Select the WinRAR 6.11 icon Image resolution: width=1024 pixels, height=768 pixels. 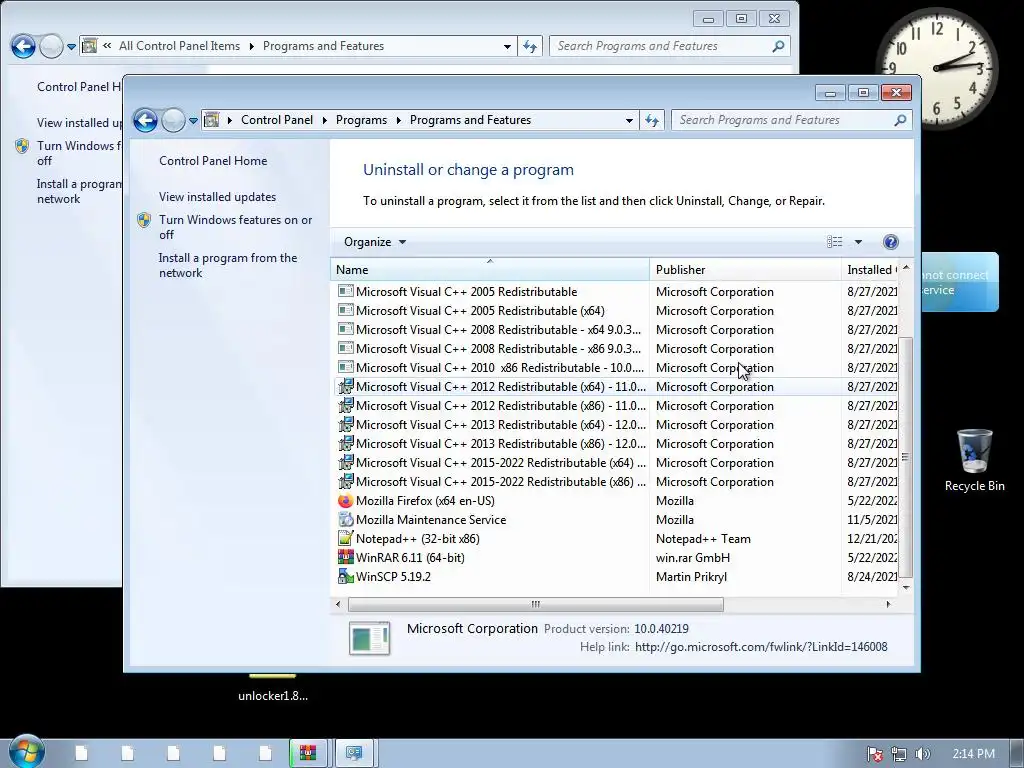click(x=345, y=558)
